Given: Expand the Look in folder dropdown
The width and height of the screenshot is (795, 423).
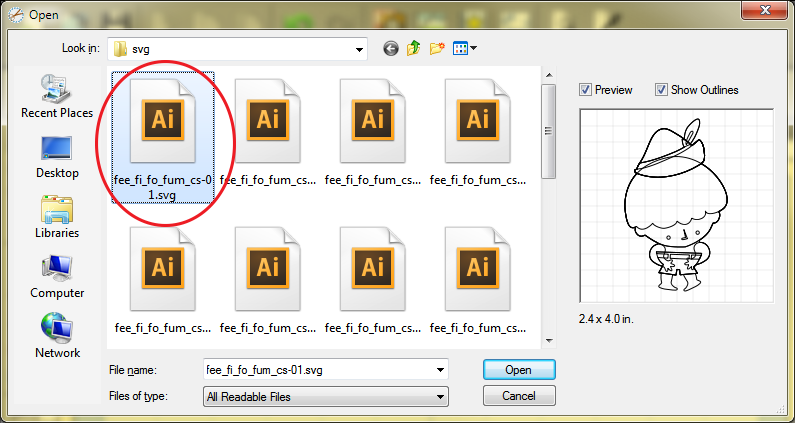Looking at the screenshot, I should tap(358, 48).
